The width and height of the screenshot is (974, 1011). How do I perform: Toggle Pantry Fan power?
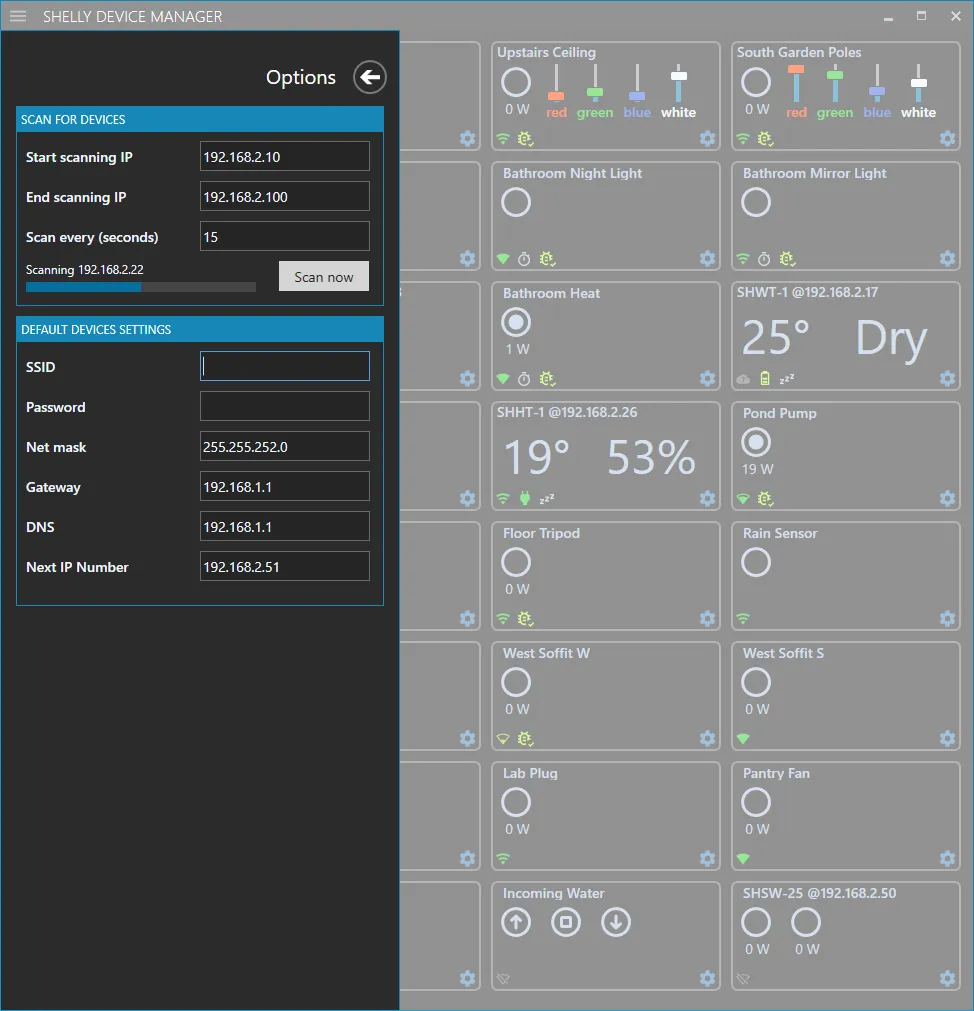[755, 802]
